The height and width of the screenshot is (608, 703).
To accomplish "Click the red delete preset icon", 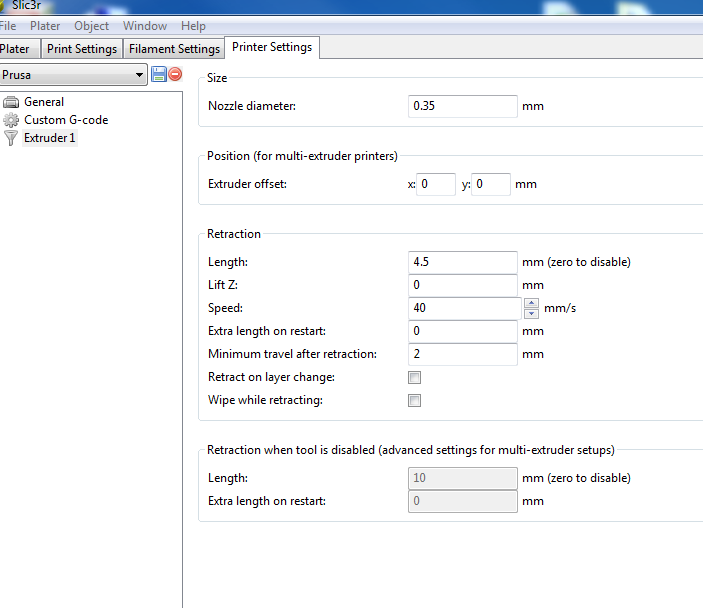I will pyautogui.click(x=175, y=74).
